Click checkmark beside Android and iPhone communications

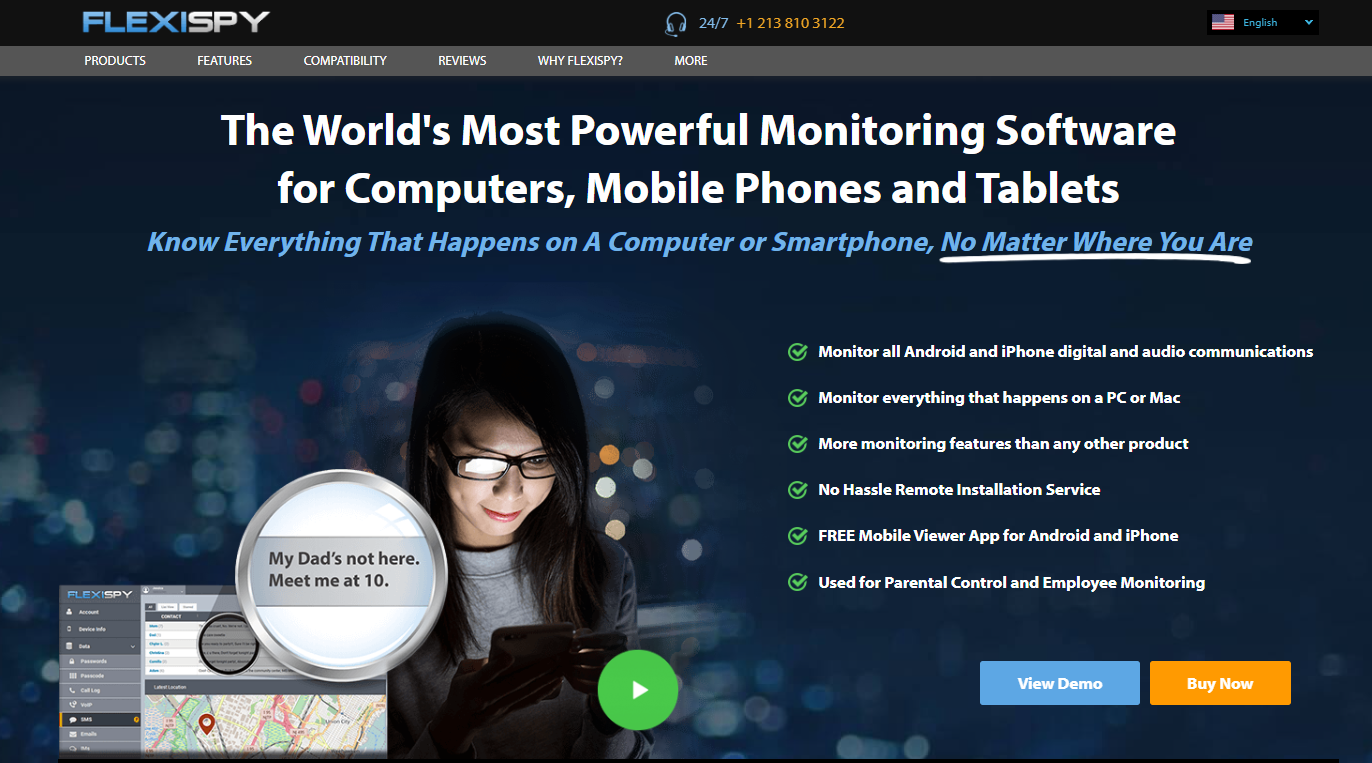pyautogui.click(x=798, y=352)
